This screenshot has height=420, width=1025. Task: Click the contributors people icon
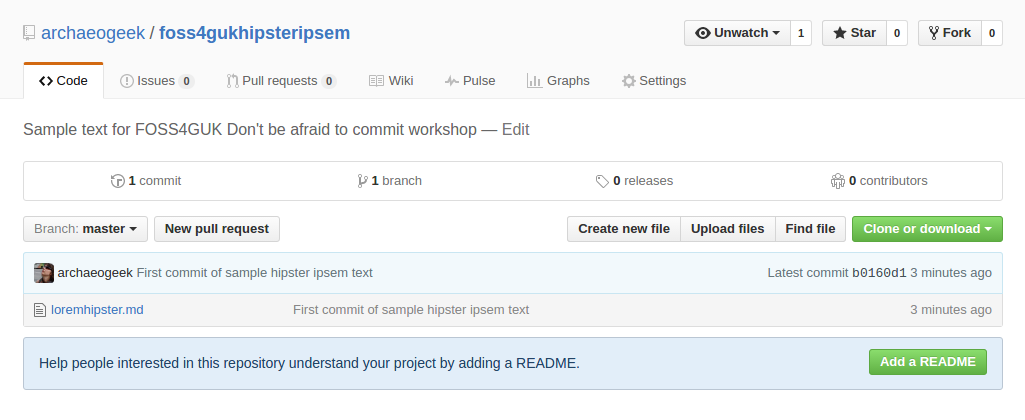point(837,181)
